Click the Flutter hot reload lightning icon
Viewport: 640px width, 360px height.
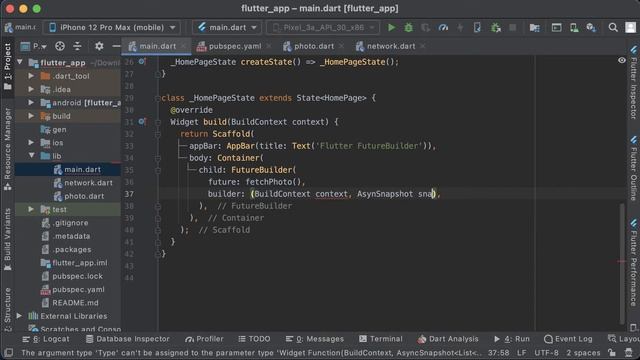[x=460, y=27]
